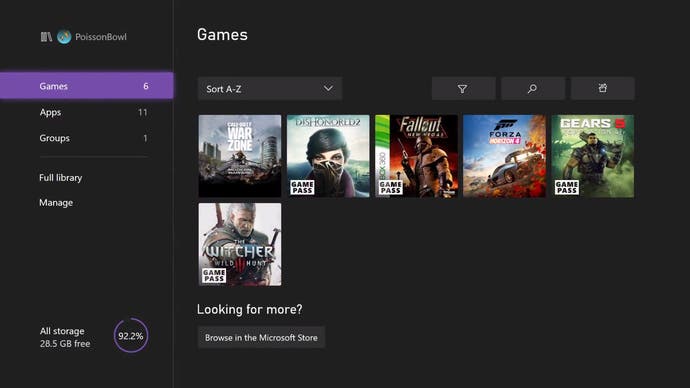
Task: Open the Apps section
Action: tap(87, 112)
